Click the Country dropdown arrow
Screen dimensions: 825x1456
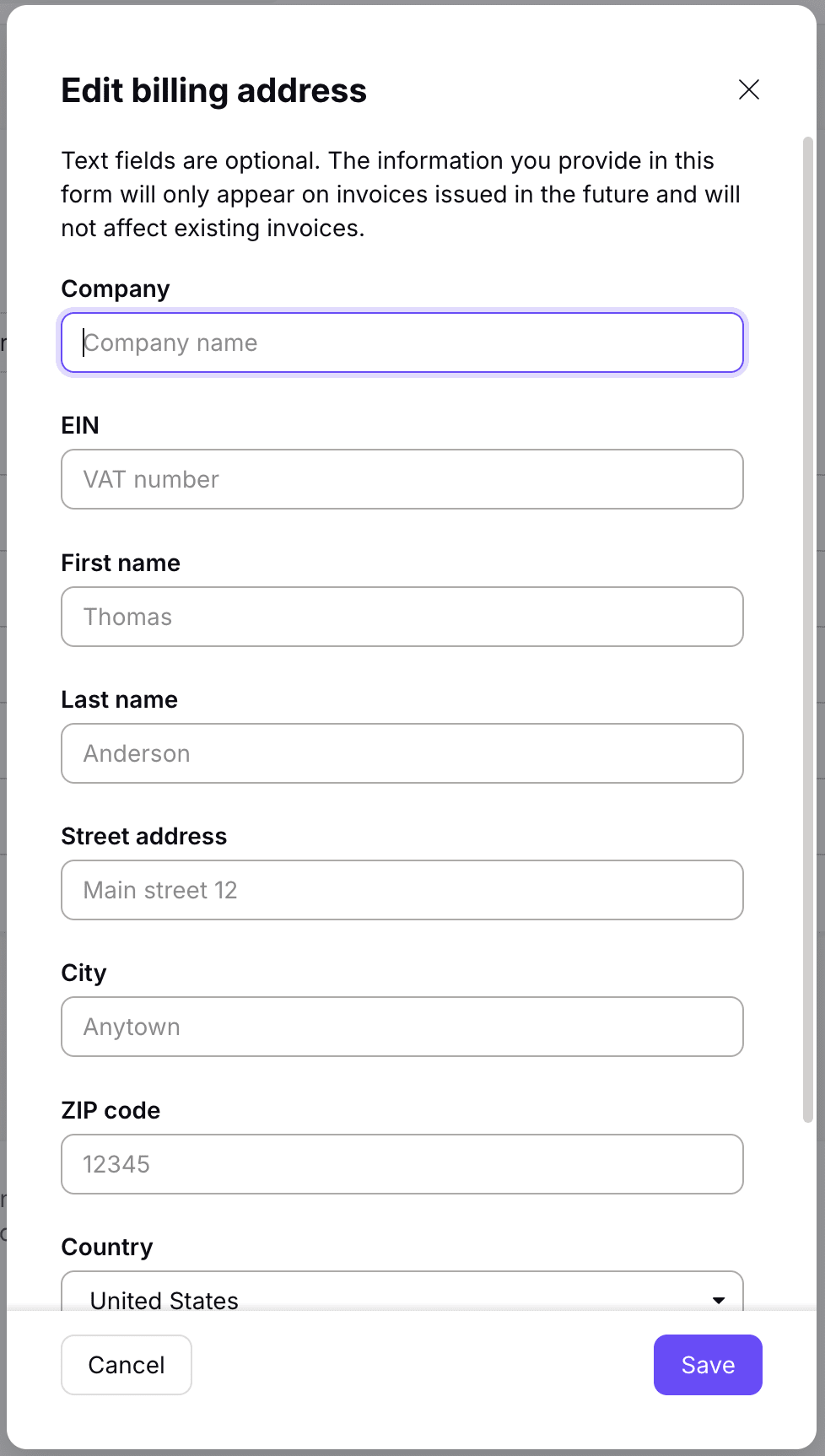point(718,1299)
